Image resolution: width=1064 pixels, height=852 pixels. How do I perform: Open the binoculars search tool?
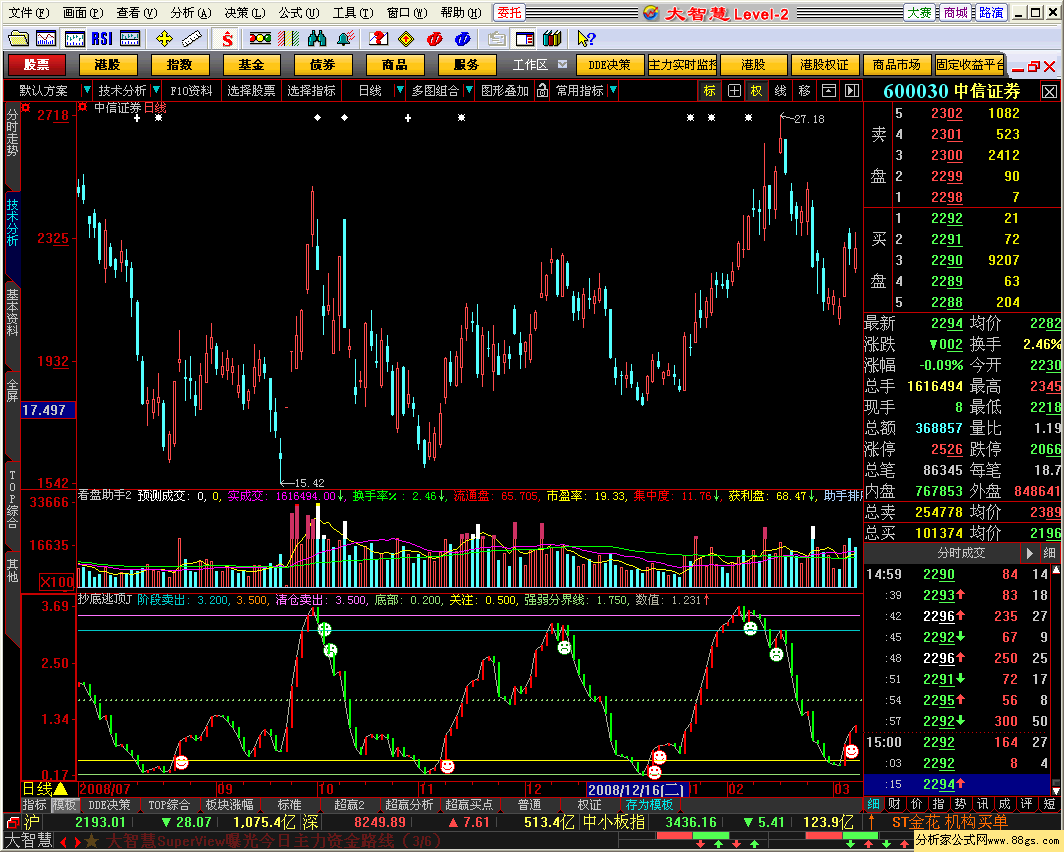(x=317, y=39)
